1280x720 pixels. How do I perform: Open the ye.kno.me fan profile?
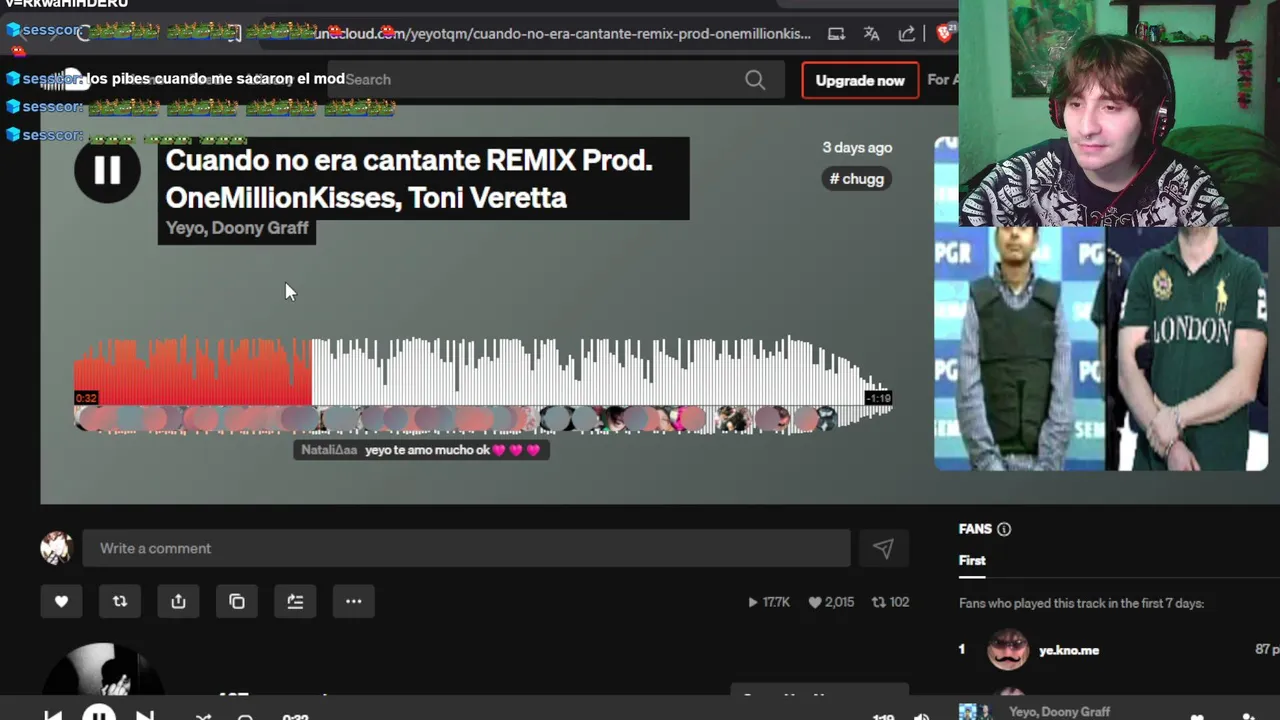pyautogui.click(x=1069, y=650)
